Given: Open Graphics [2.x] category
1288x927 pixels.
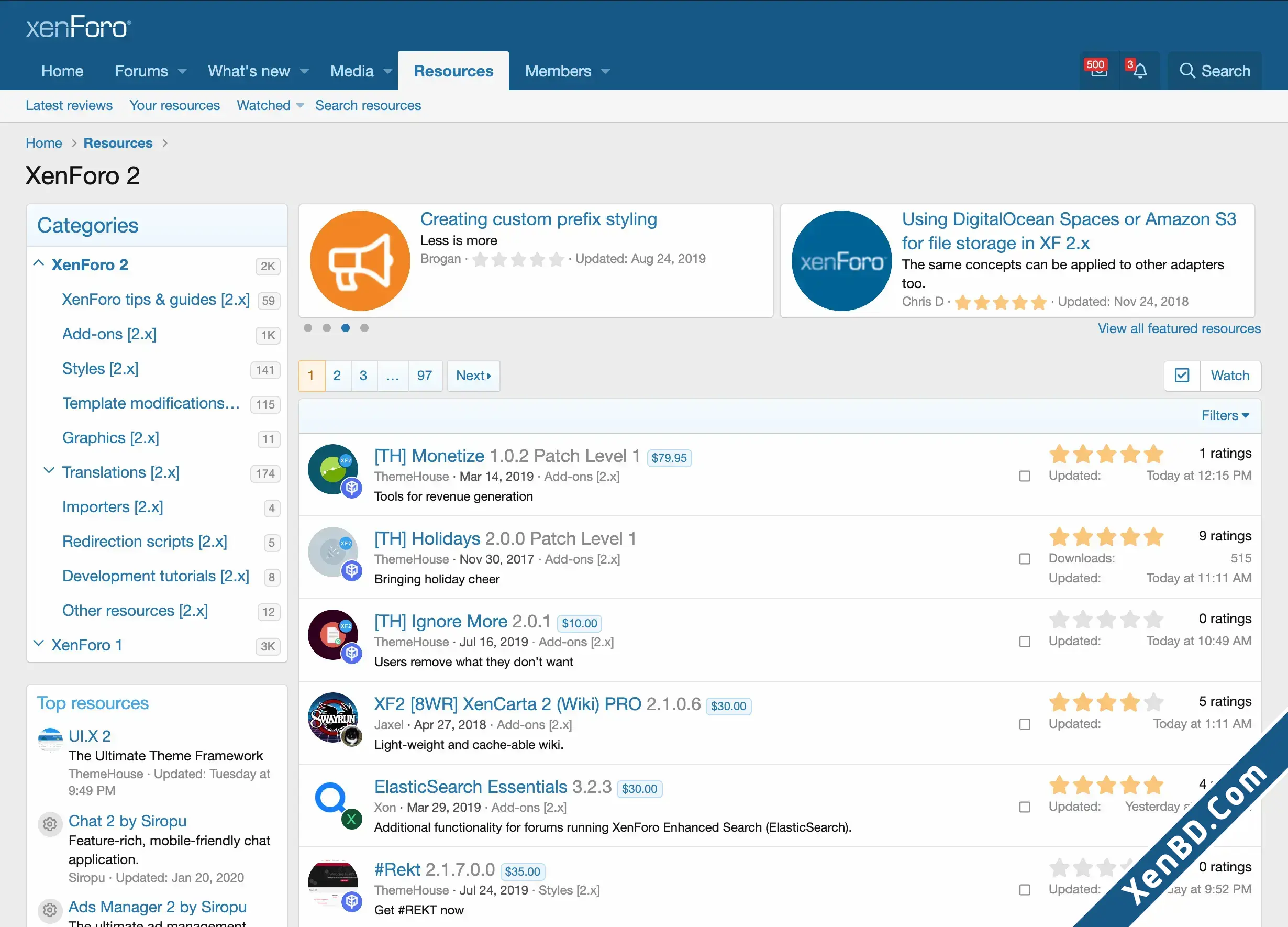Looking at the screenshot, I should coord(110,437).
